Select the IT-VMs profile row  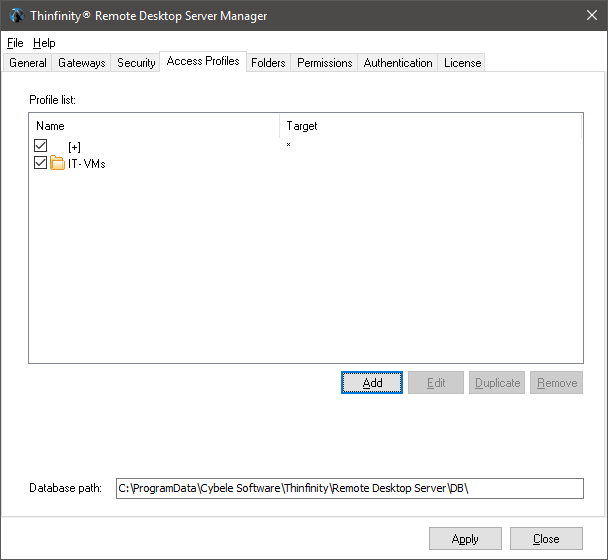pyautogui.click(x=306, y=163)
